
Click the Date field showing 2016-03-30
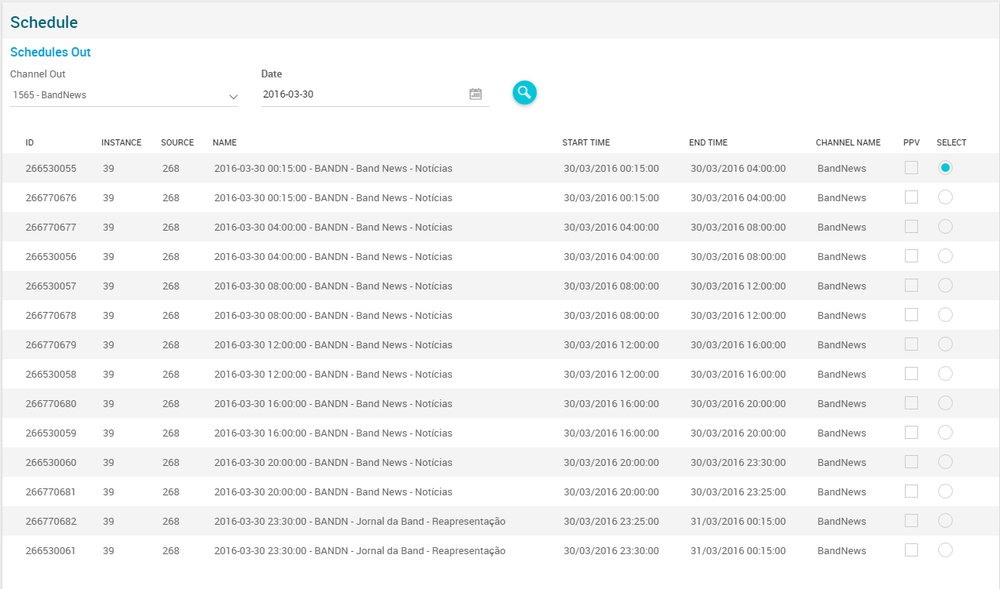point(360,94)
